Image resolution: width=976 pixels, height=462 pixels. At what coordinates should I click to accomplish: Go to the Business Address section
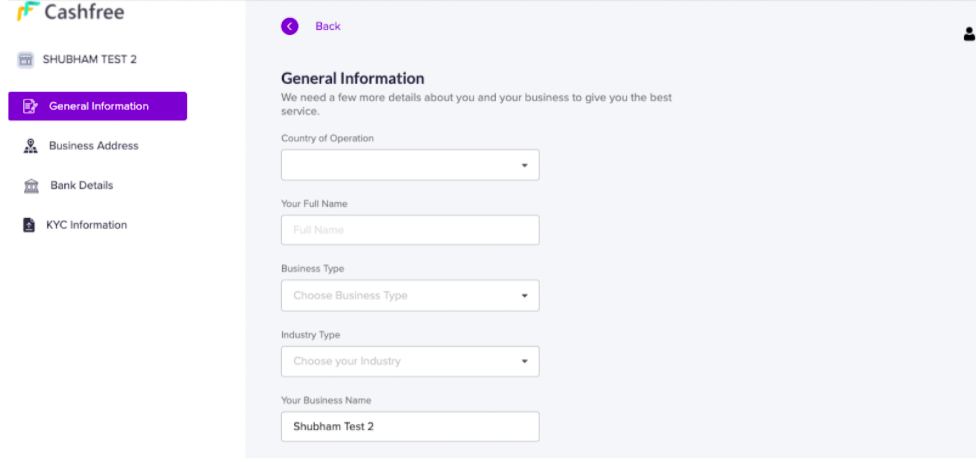point(93,146)
